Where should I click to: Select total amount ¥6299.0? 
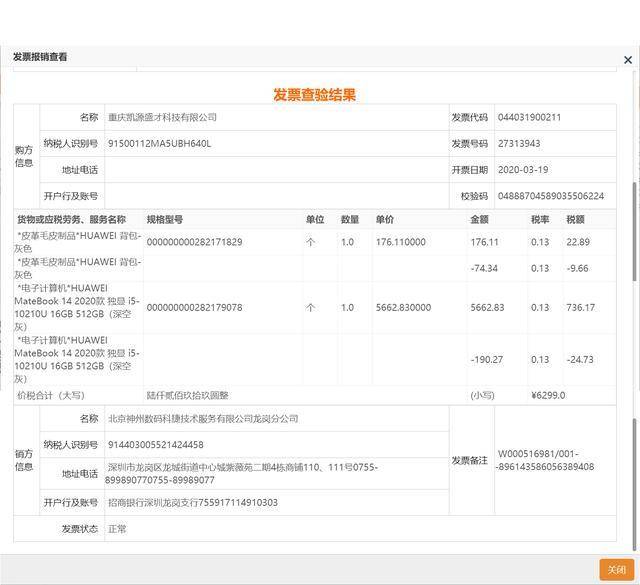click(548, 396)
